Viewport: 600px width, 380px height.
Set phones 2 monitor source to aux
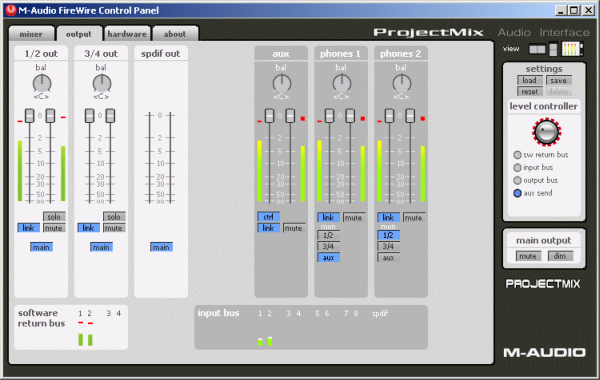coord(388,258)
